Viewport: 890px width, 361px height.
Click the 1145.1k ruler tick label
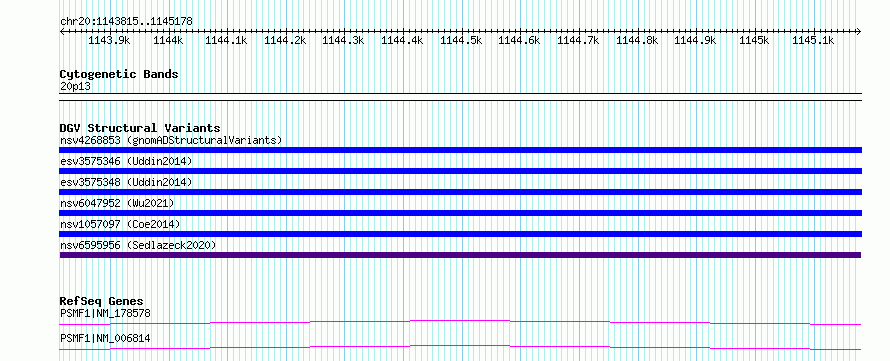(x=813, y=40)
